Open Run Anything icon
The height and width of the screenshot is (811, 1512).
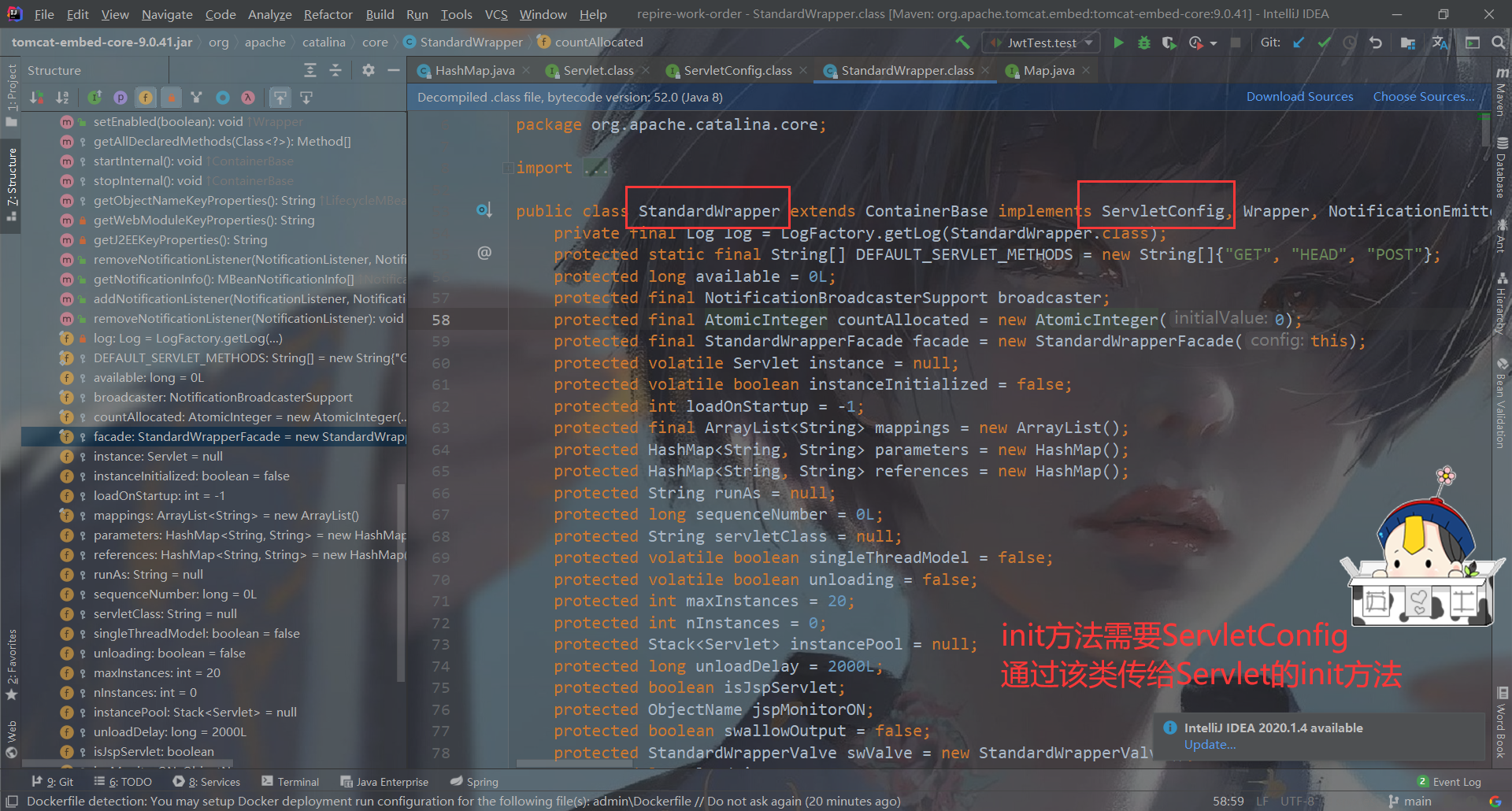click(x=1473, y=43)
